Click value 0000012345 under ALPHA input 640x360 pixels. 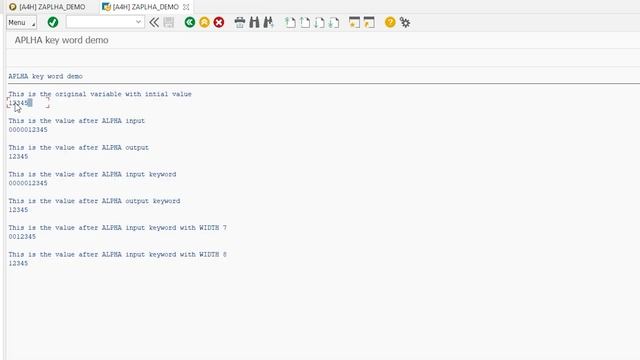click(28, 130)
